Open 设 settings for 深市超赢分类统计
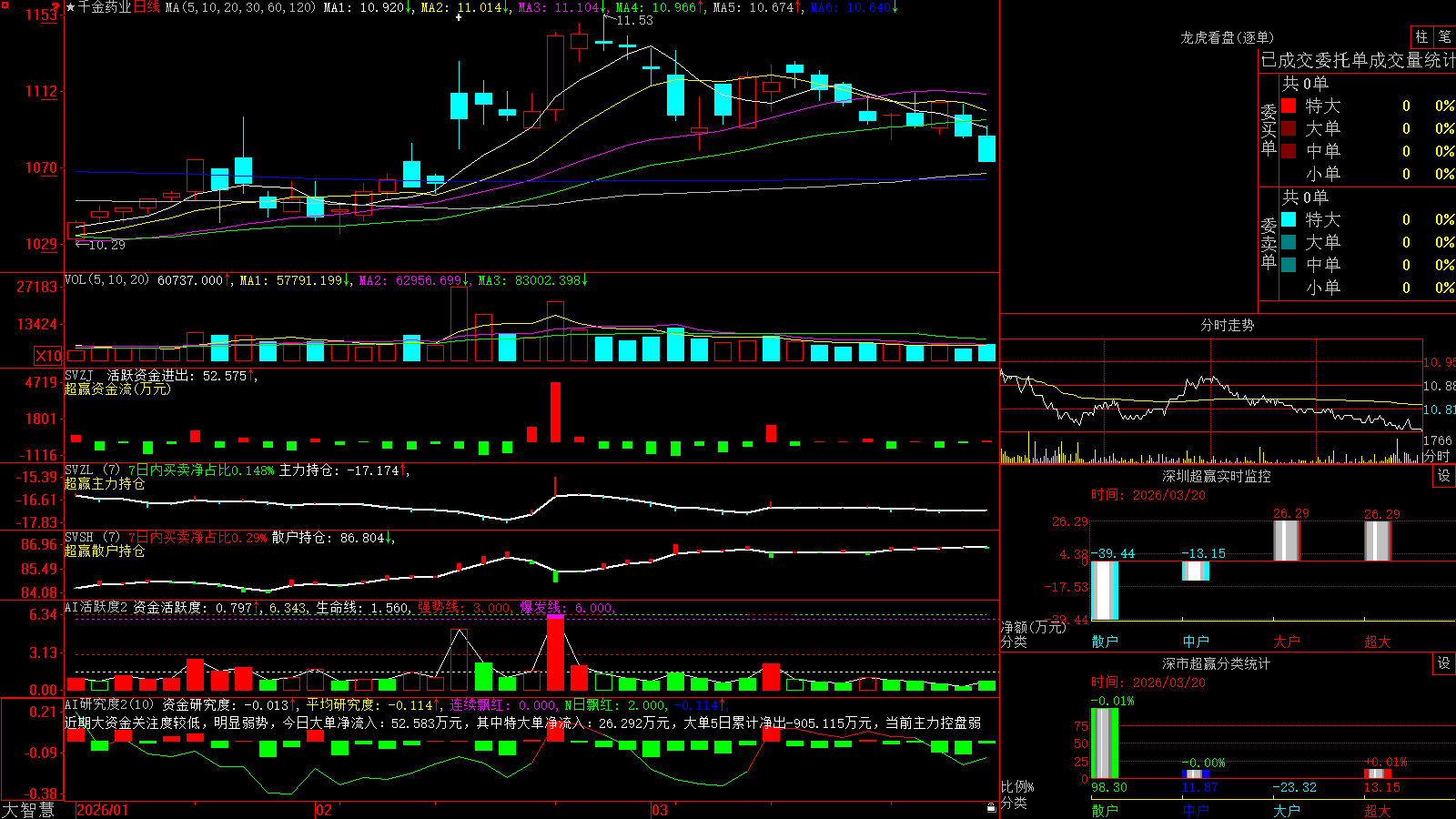The width and height of the screenshot is (1456, 819). point(1444,663)
